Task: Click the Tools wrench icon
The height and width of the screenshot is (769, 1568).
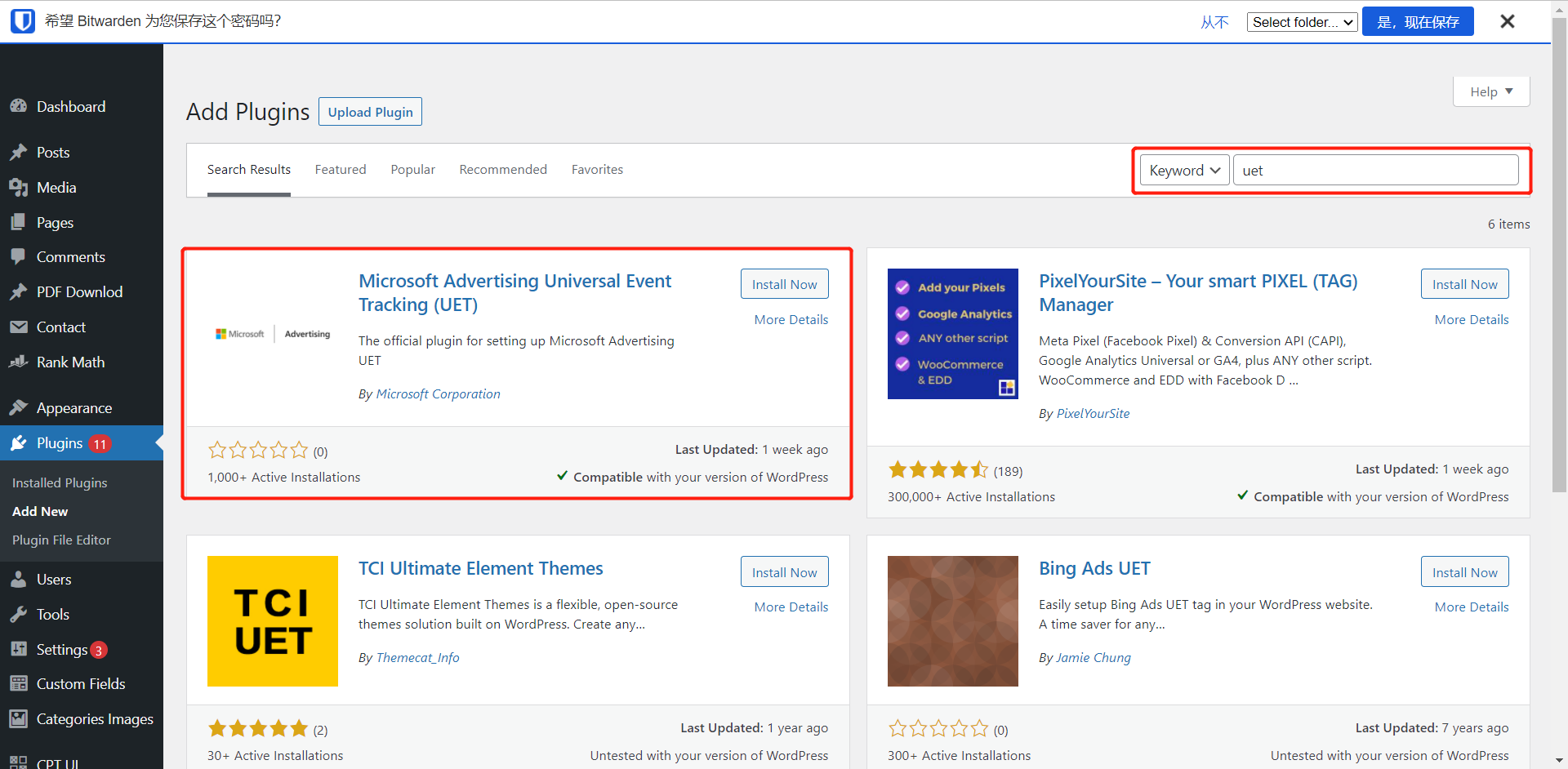Action: 19,614
